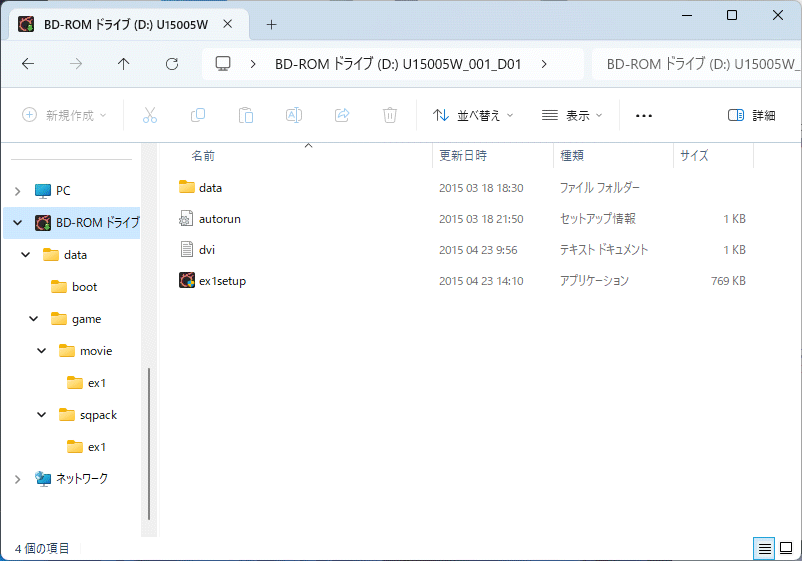
Task: Select sqpack folder in navigation tree
Action: click(98, 415)
